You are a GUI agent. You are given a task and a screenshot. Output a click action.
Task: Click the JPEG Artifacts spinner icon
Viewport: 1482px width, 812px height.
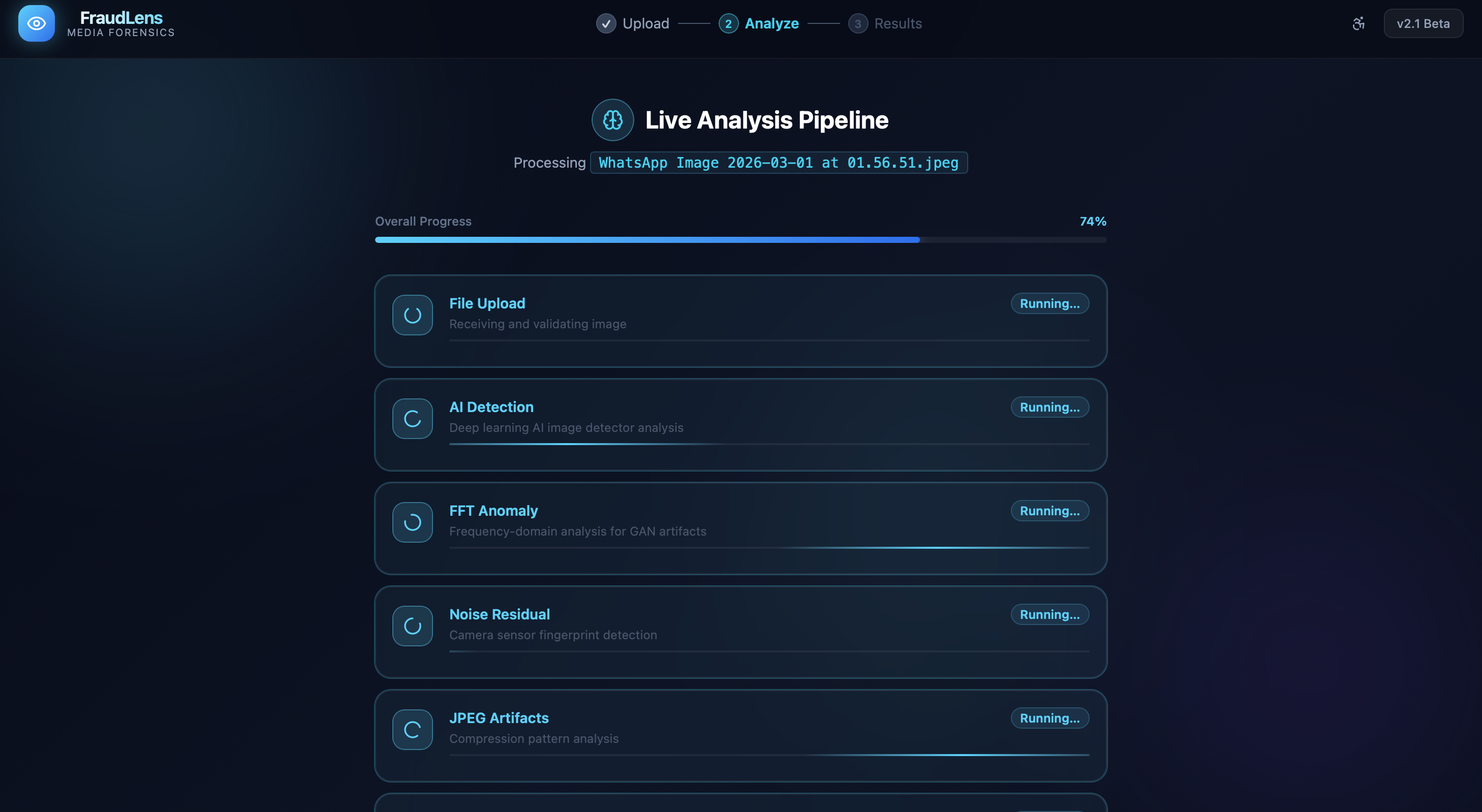click(413, 729)
